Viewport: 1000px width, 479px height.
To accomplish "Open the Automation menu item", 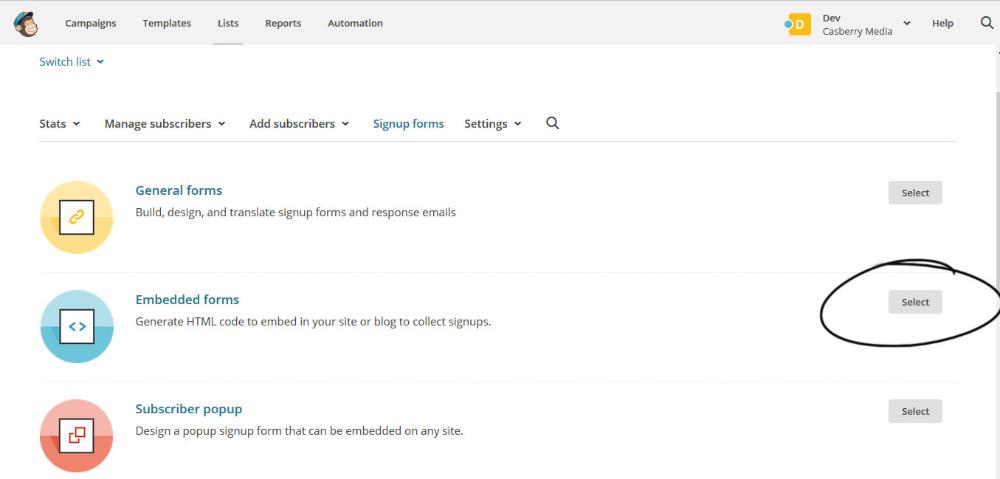I will click(355, 23).
